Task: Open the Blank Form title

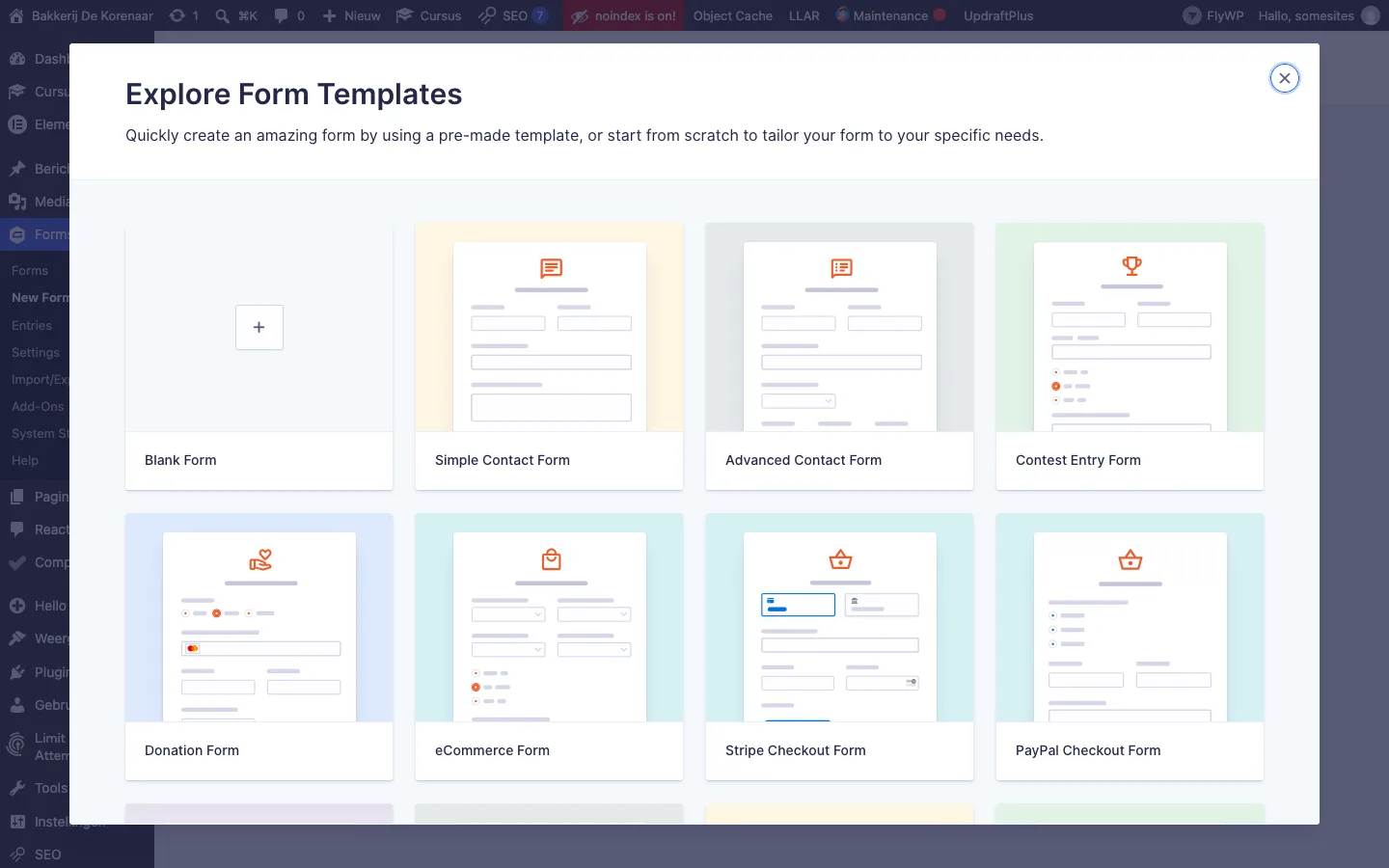Action: 180,460
